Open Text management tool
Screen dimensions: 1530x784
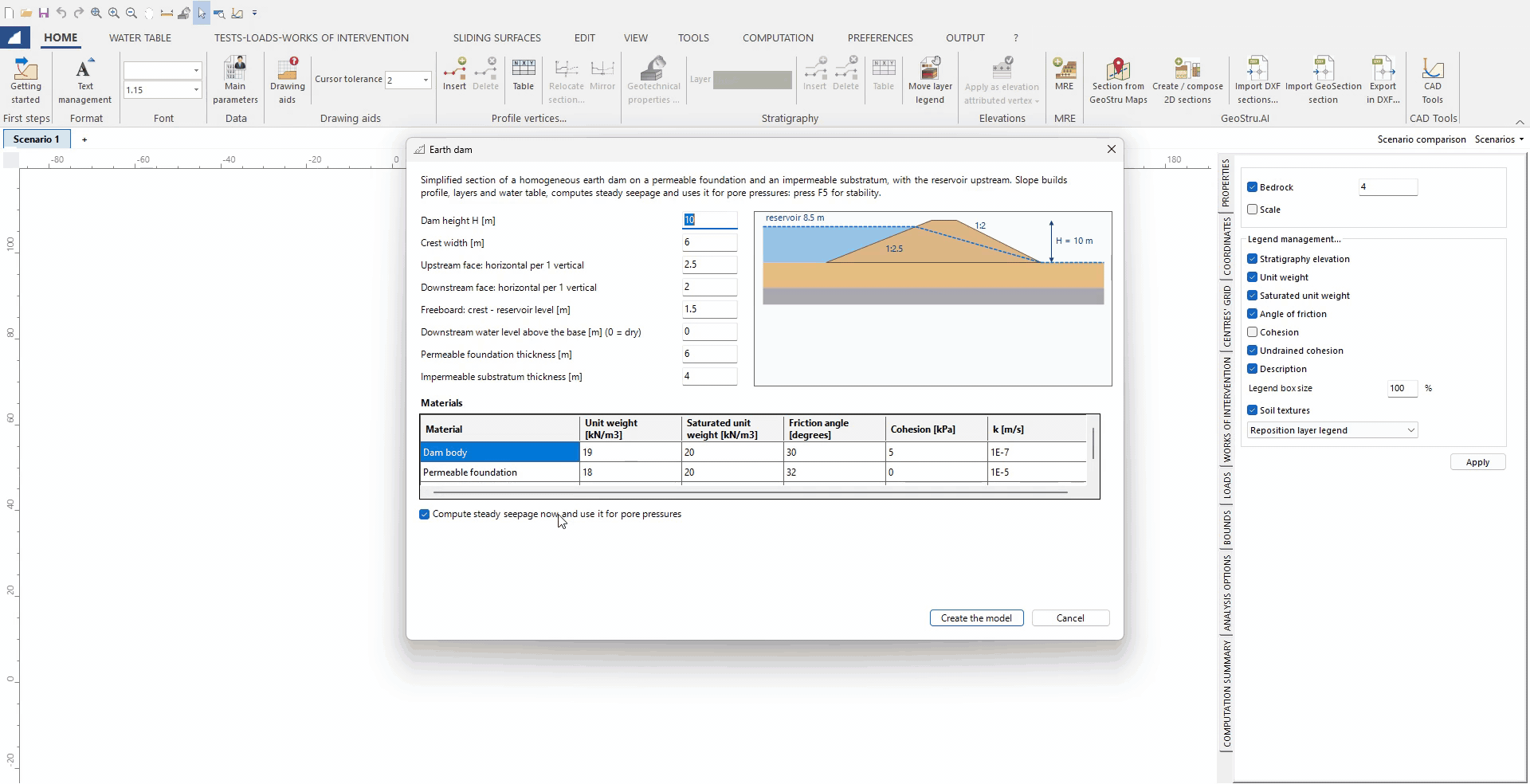click(x=84, y=80)
